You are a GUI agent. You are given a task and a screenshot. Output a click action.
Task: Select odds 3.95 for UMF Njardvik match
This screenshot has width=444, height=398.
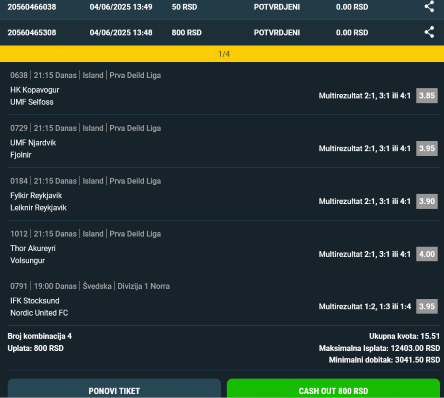(427, 148)
